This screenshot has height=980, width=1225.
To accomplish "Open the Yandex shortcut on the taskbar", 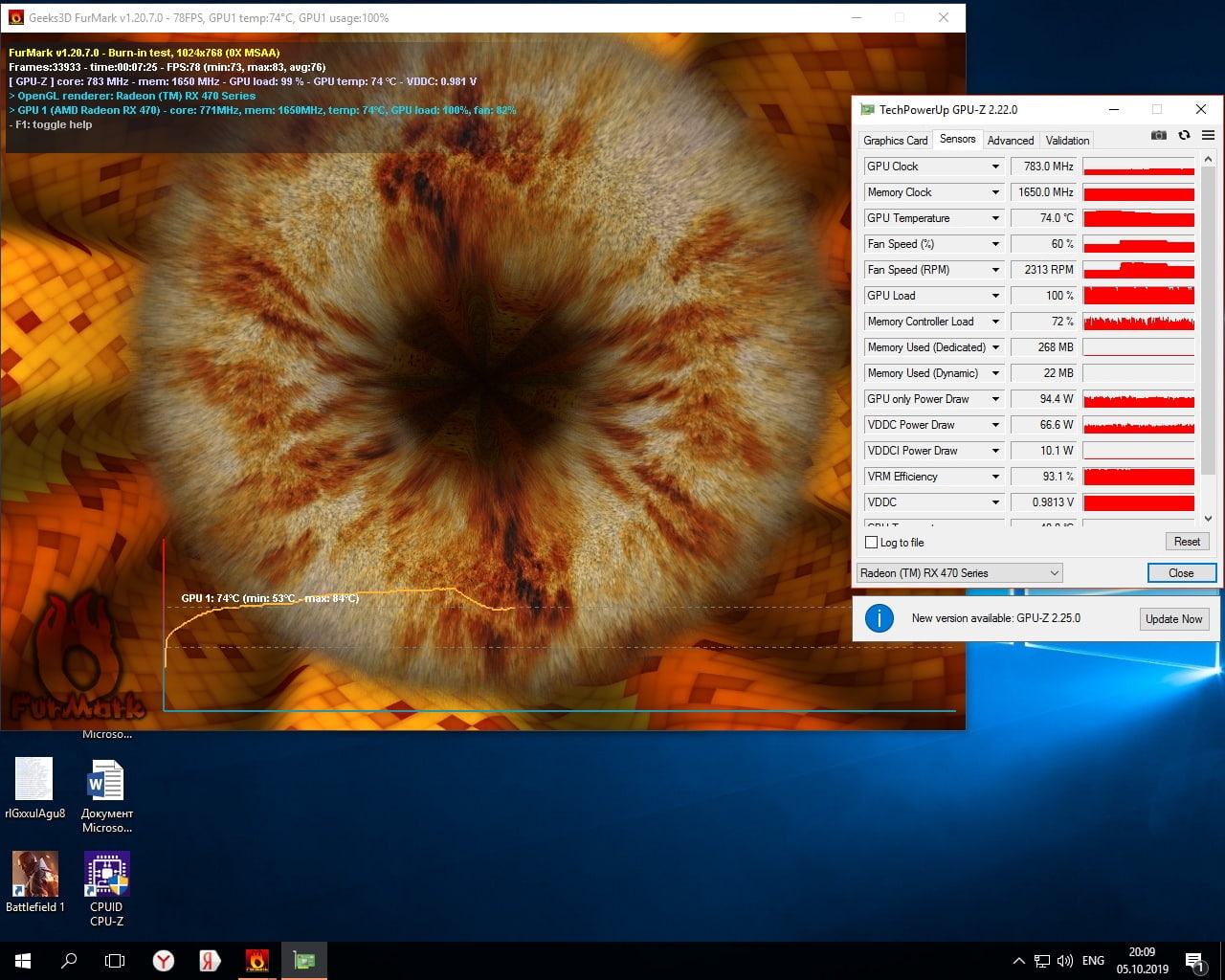I will coord(210,961).
